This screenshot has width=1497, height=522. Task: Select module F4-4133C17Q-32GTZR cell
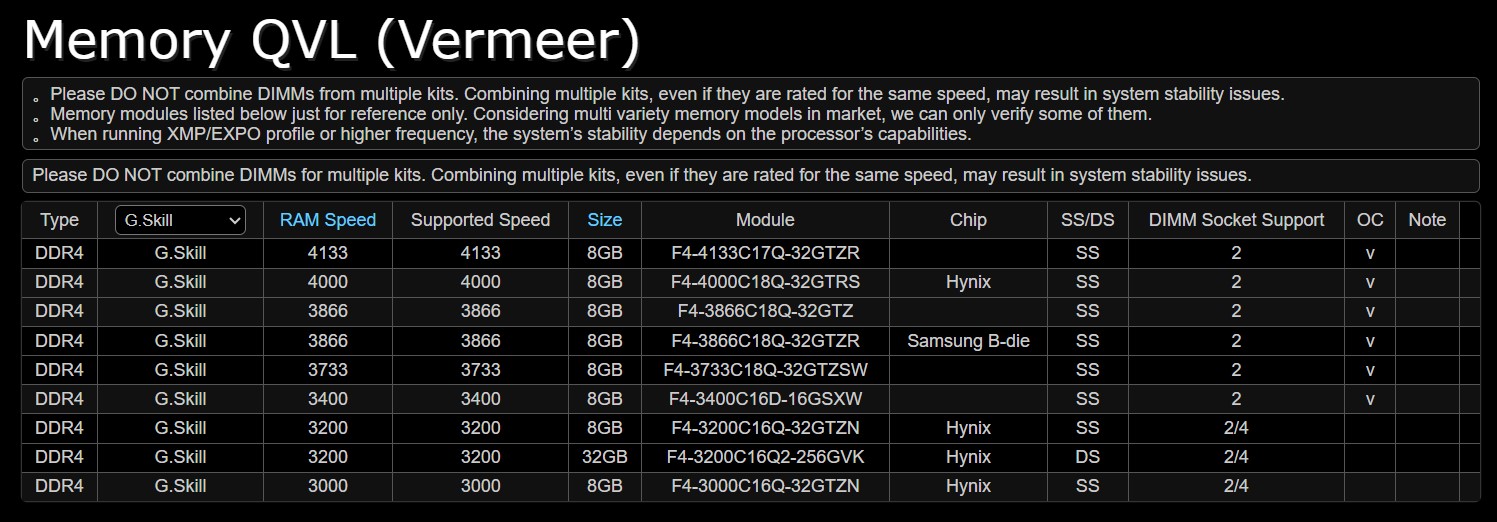pyautogui.click(x=765, y=253)
